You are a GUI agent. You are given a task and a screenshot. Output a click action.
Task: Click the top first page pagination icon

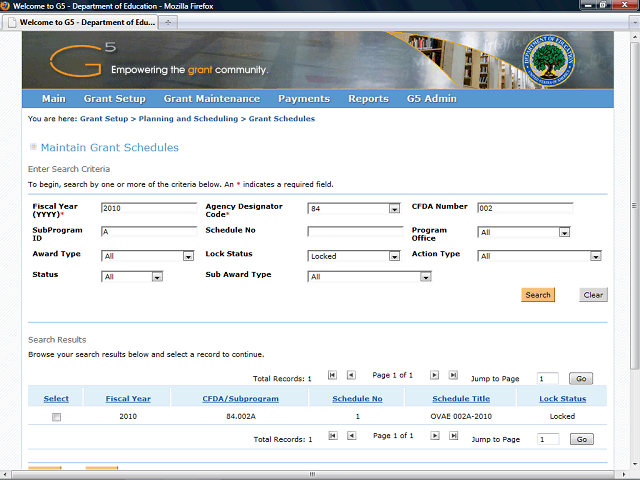(x=332, y=376)
